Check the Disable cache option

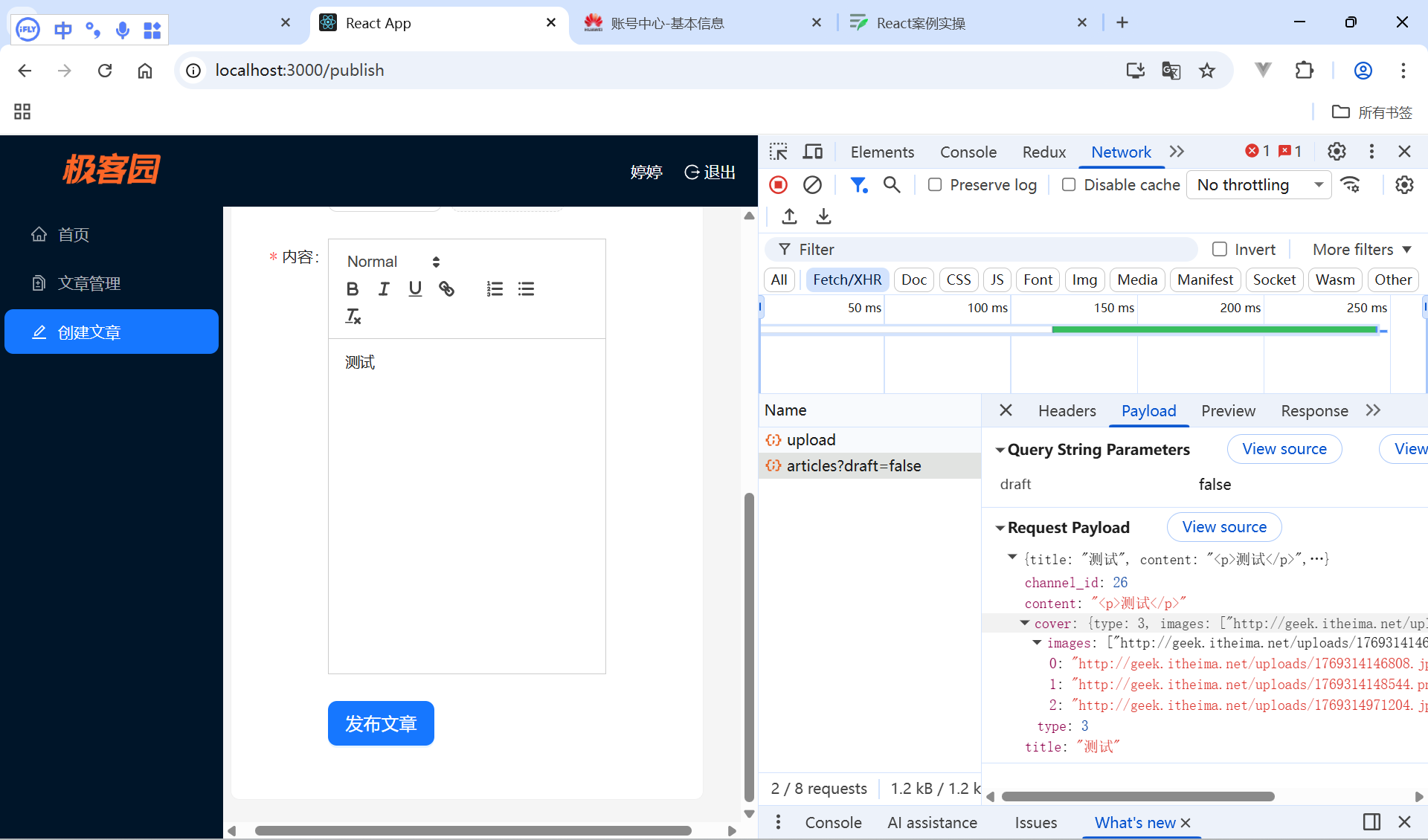(1069, 185)
